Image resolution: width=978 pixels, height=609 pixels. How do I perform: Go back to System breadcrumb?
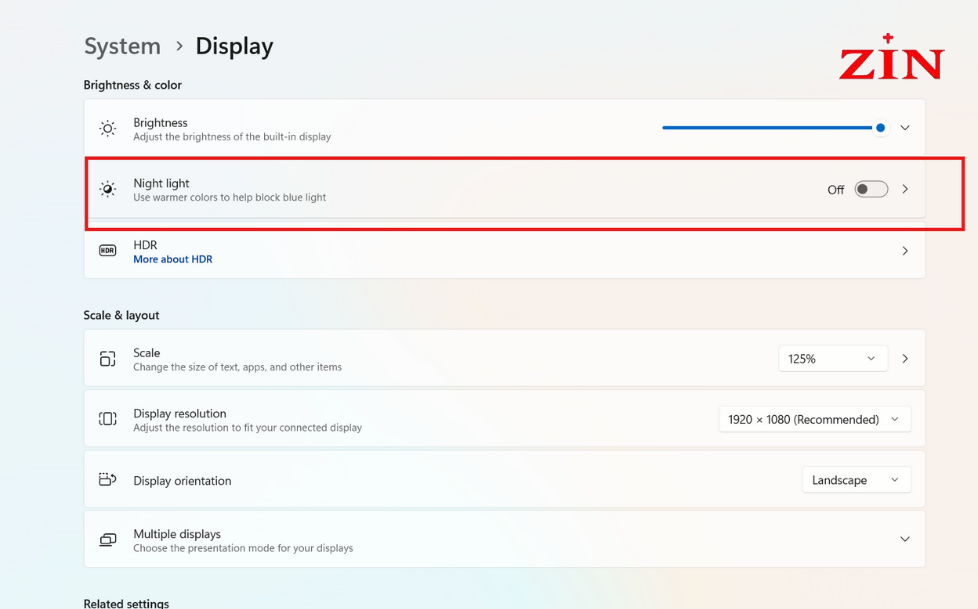click(122, 46)
